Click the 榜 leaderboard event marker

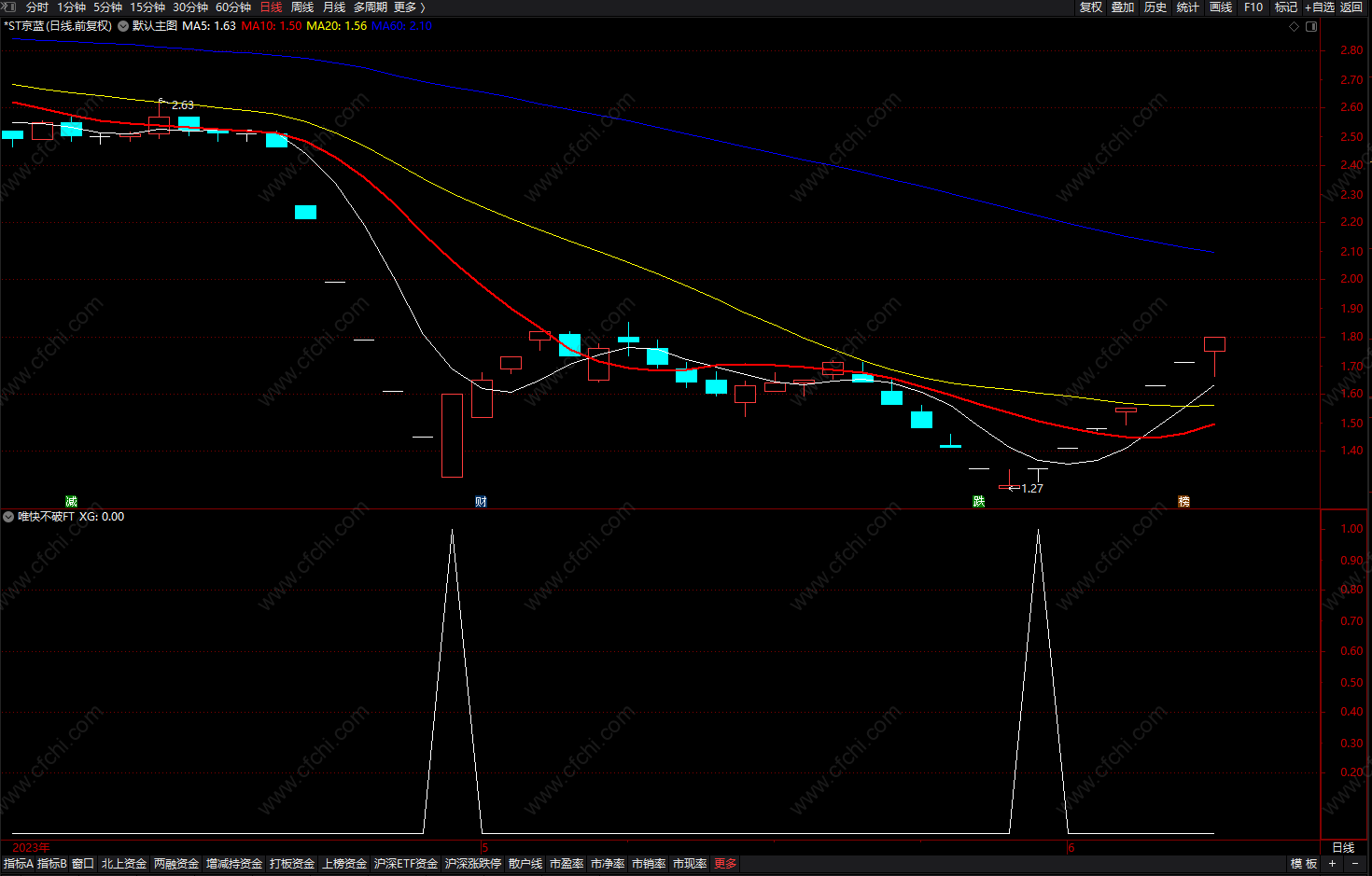click(1183, 502)
